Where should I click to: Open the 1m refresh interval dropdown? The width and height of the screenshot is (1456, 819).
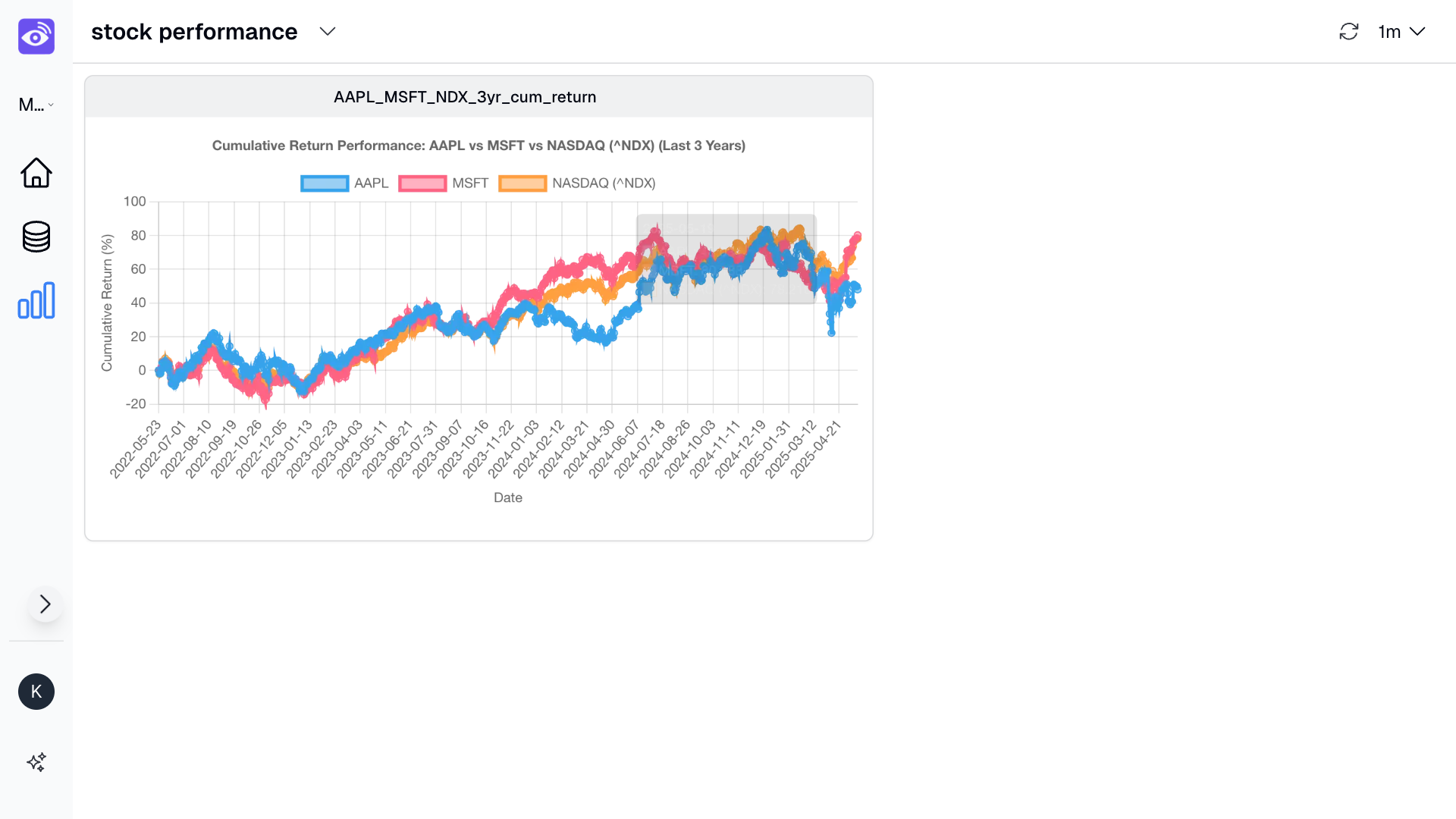(1401, 32)
